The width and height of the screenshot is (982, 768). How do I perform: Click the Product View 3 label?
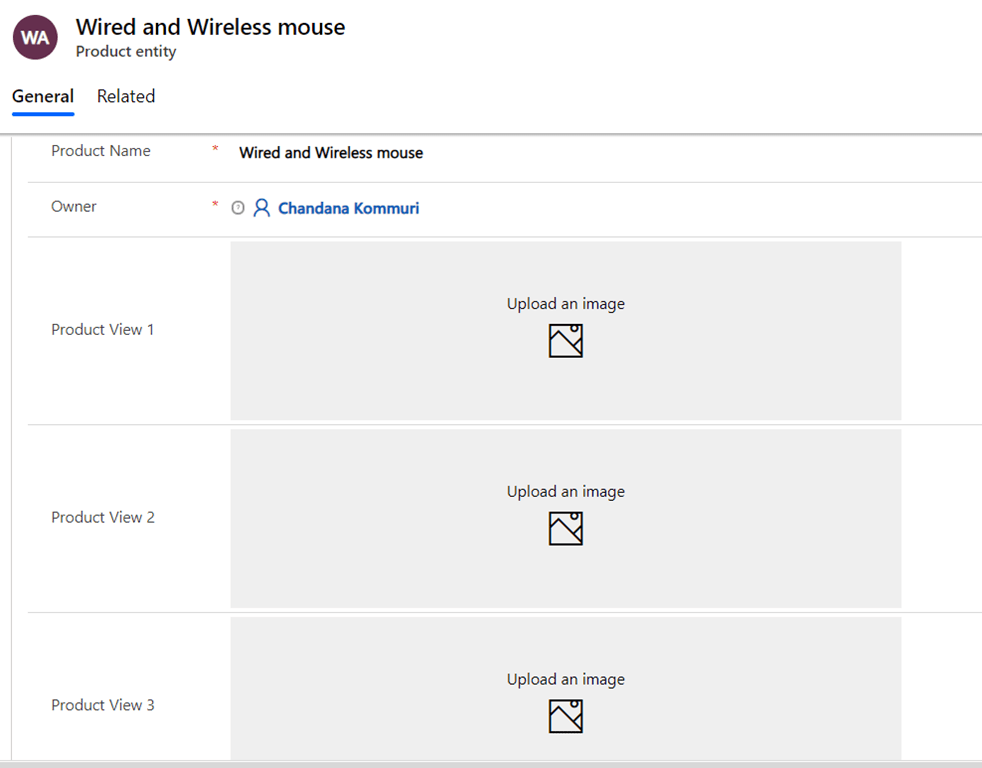click(x=103, y=705)
